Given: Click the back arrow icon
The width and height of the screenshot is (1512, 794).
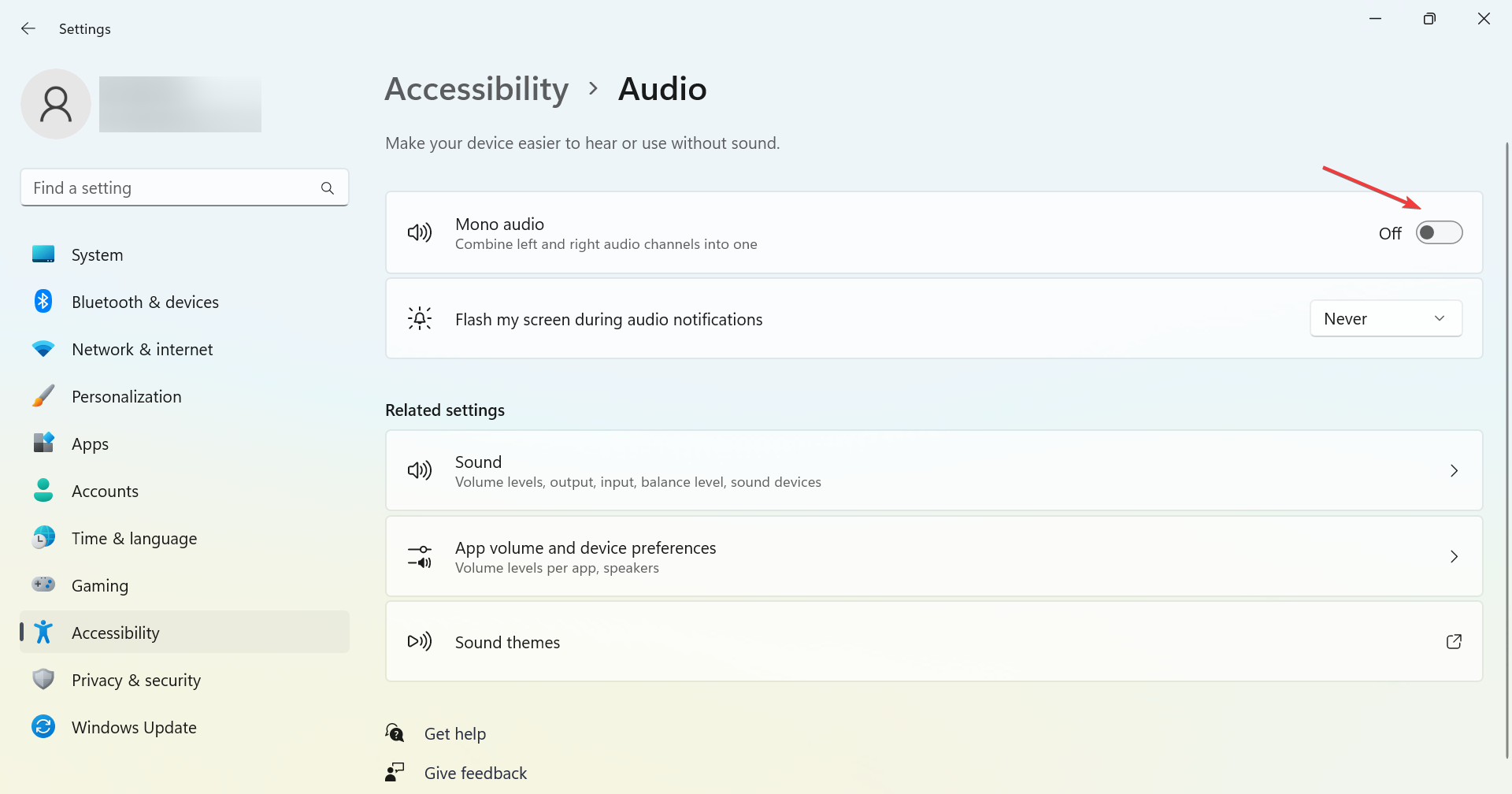Looking at the screenshot, I should click(28, 28).
